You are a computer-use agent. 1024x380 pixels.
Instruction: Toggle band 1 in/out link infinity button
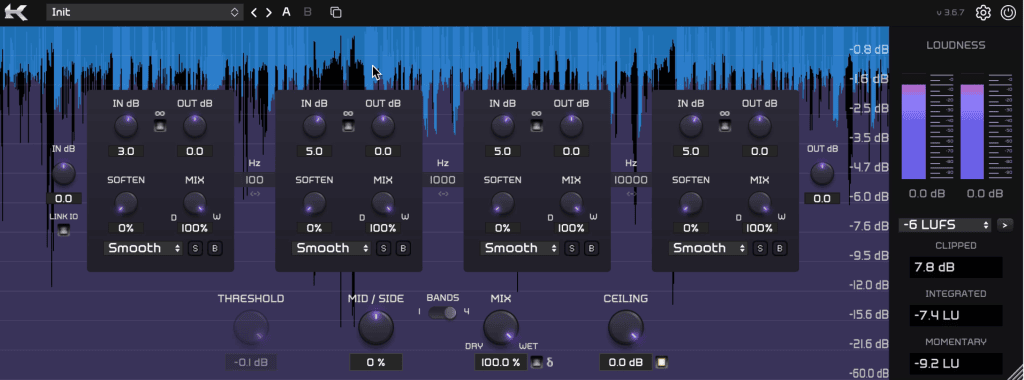160,125
